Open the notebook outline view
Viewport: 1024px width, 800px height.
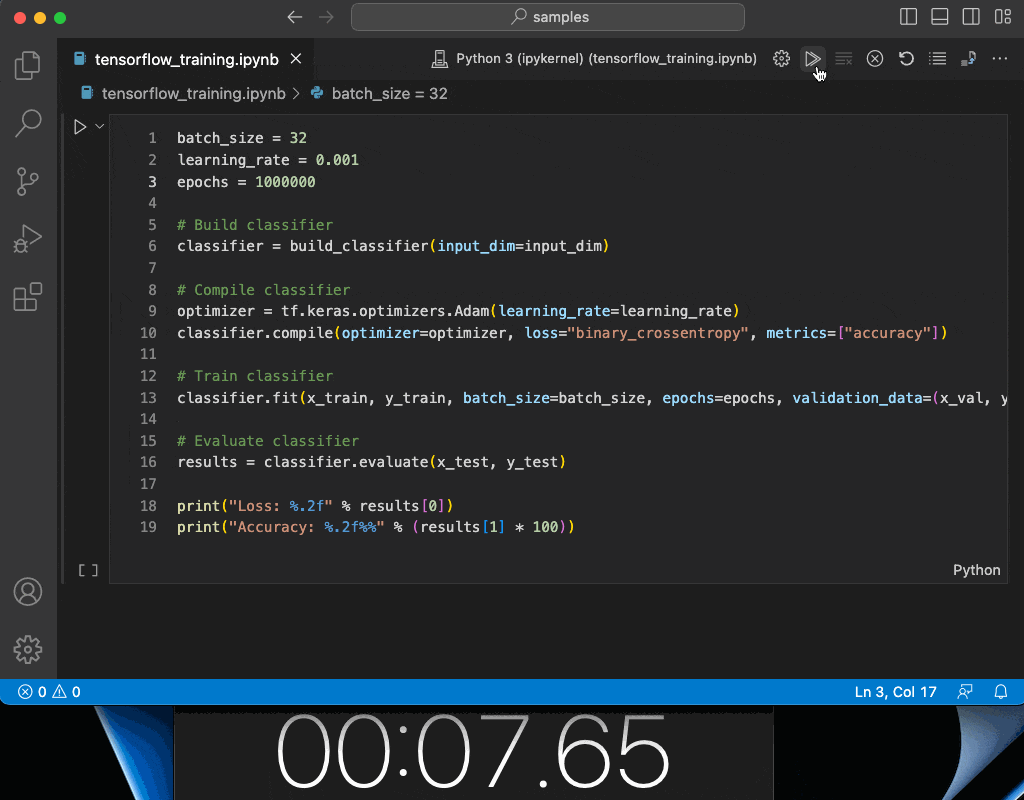937,58
